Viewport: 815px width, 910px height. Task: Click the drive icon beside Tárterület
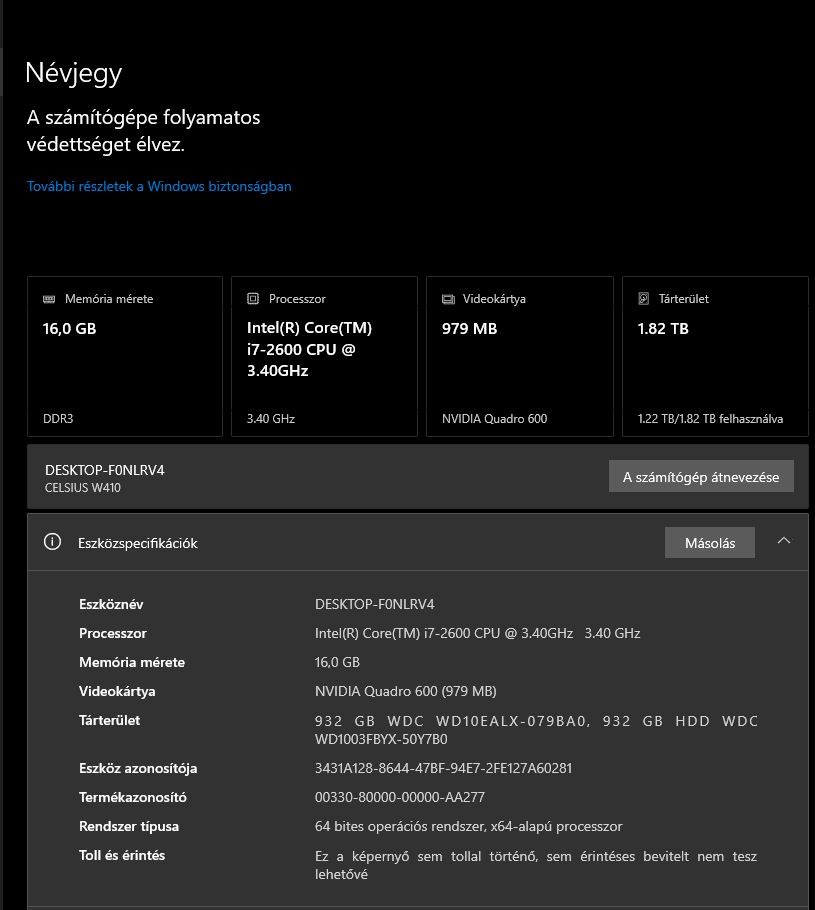[644, 299]
